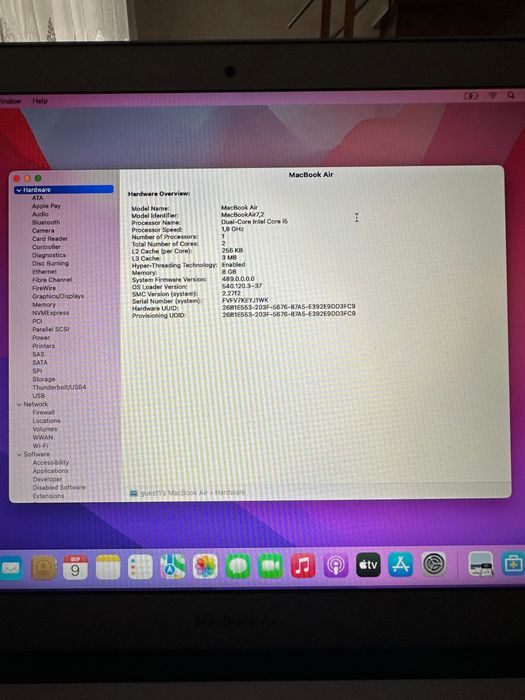Select Fibre Channel in the sidebar
This screenshot has width=525, height=700.
pyautogui.click(x=52, y=279)
